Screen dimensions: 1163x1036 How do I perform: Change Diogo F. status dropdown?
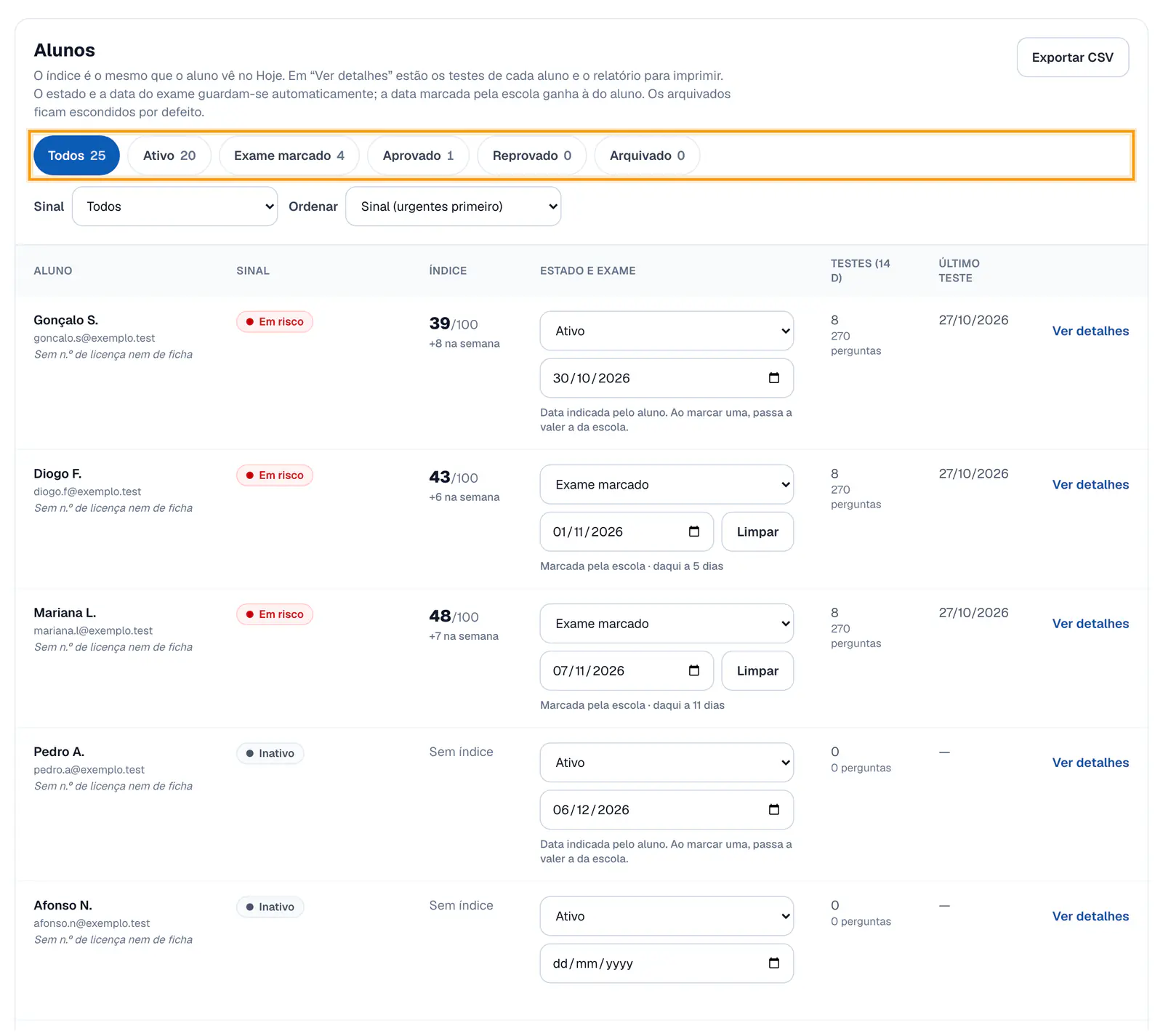coord(667,484)
